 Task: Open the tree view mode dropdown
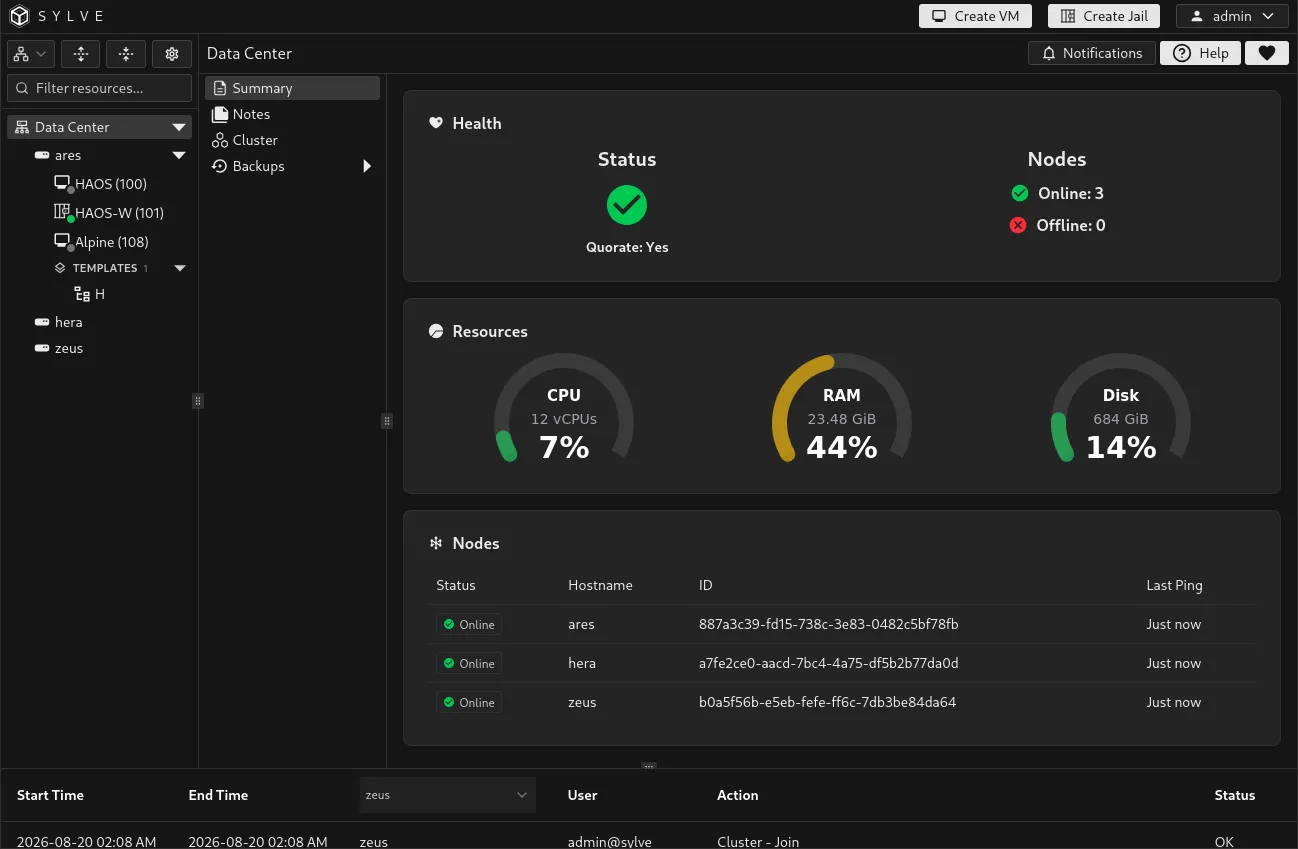click(31, 54)
